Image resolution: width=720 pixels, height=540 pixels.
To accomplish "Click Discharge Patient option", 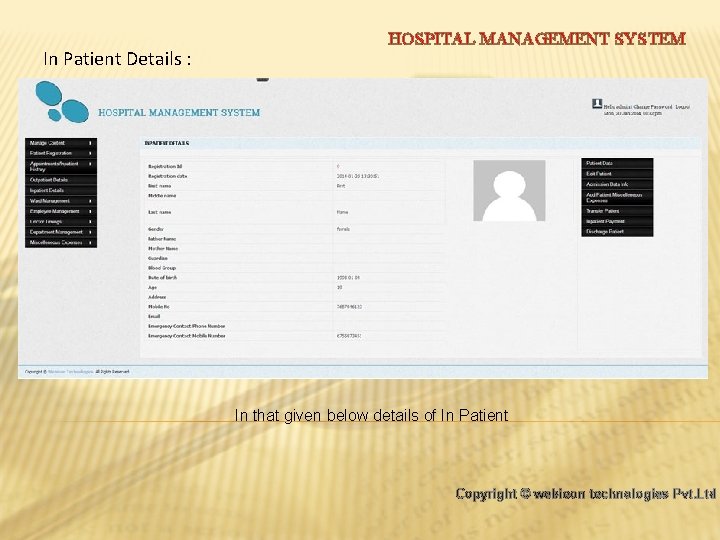I will [617, 232].
